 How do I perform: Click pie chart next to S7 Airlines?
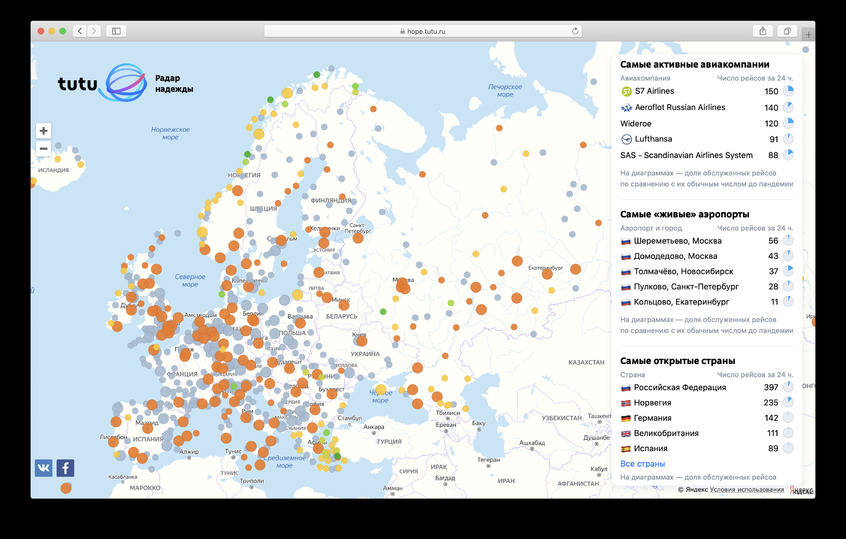pyautogui.click(x=788, y=92)
